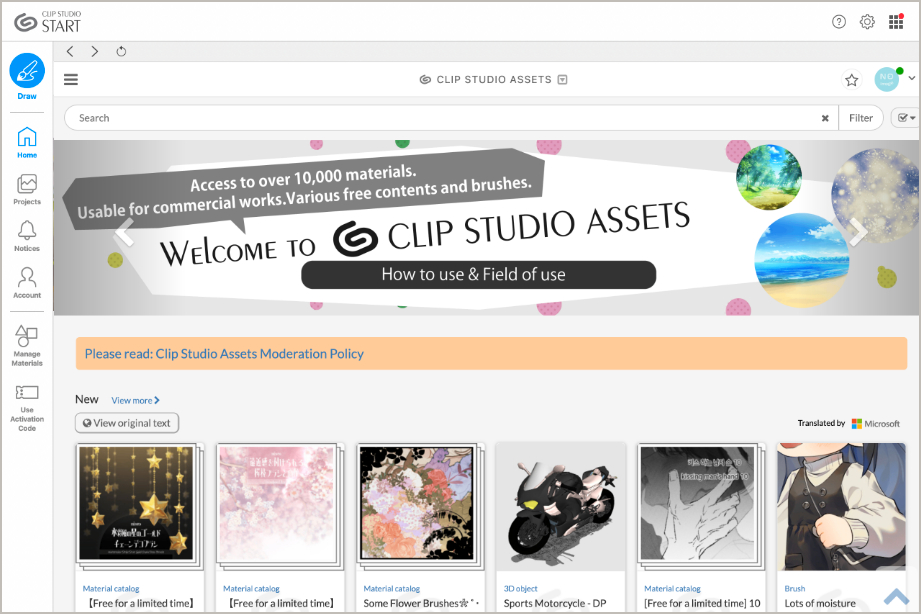Open the Filter options
The height and width of the screenshot is (614, 921).
[x=861, y=118]
